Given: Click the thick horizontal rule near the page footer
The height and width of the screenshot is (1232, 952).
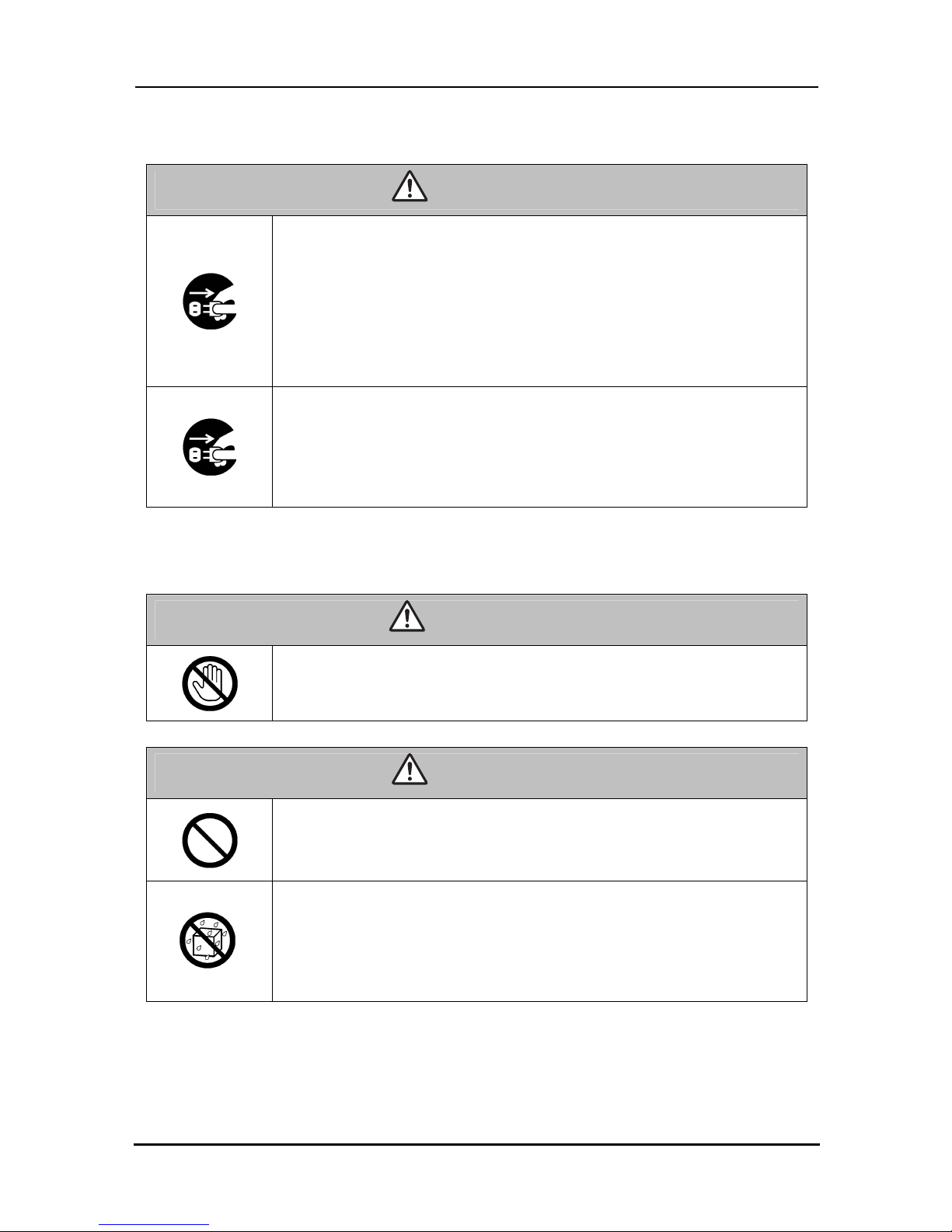Looking at the screenshot, I should [476, 1144].
